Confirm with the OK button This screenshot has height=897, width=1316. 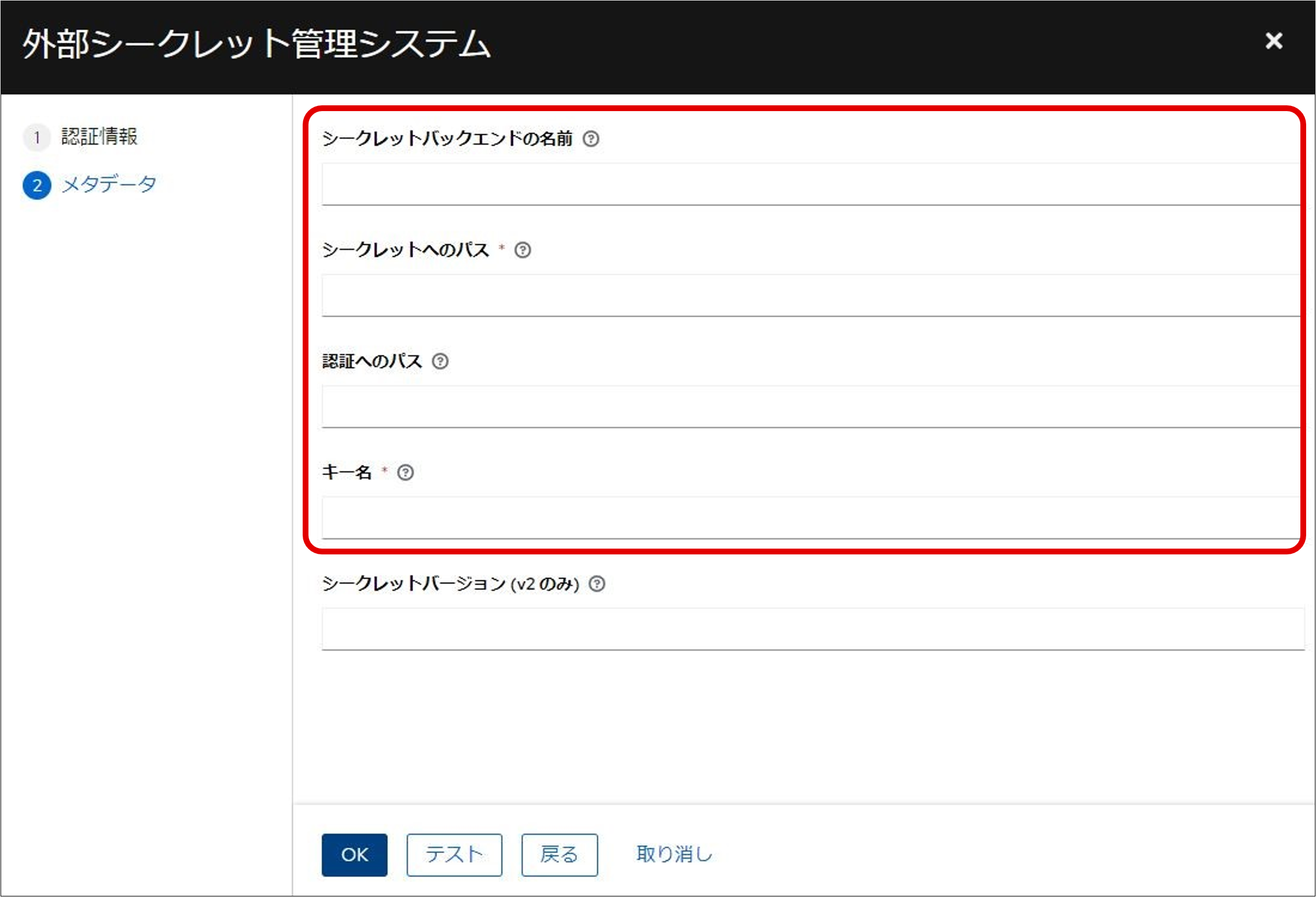pyautogui.click(x=354, y=854)
